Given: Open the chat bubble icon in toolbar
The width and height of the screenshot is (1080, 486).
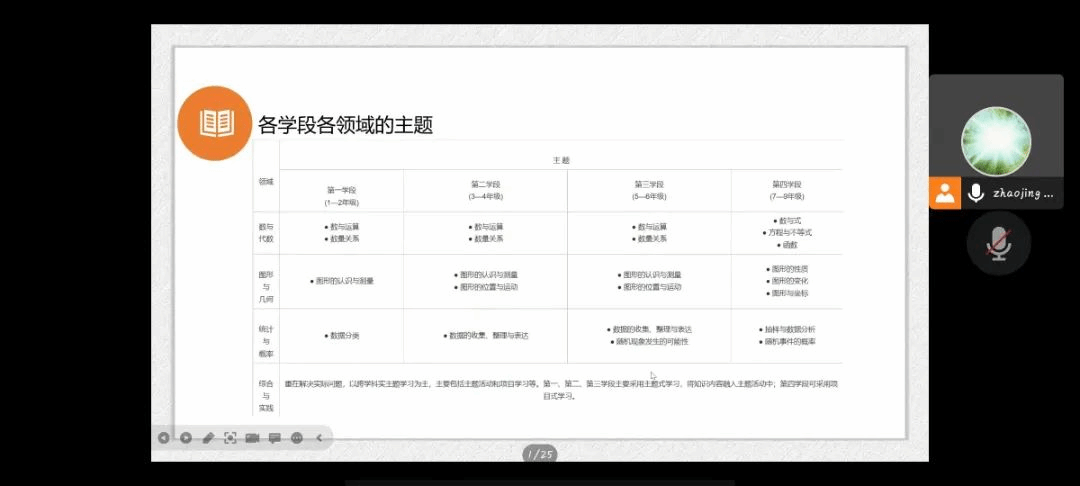Looking at the screenshot, I should pyautogui.click(x=274, y=438).
